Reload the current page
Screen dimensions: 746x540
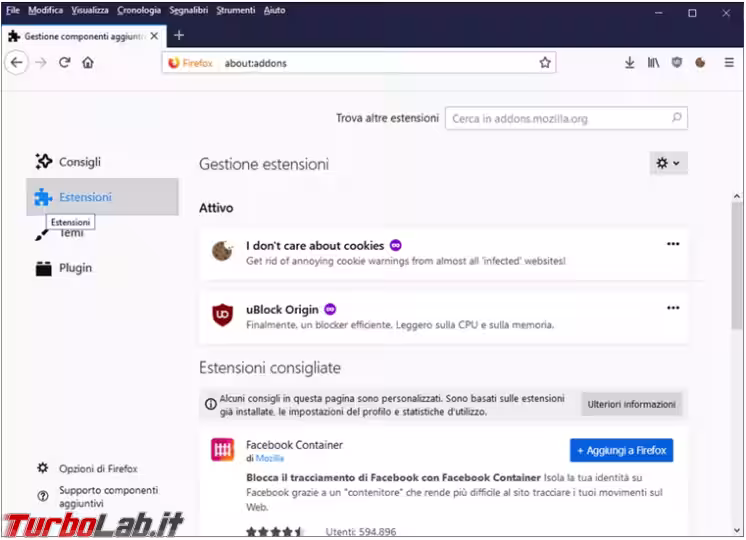[x=65, y=62]
